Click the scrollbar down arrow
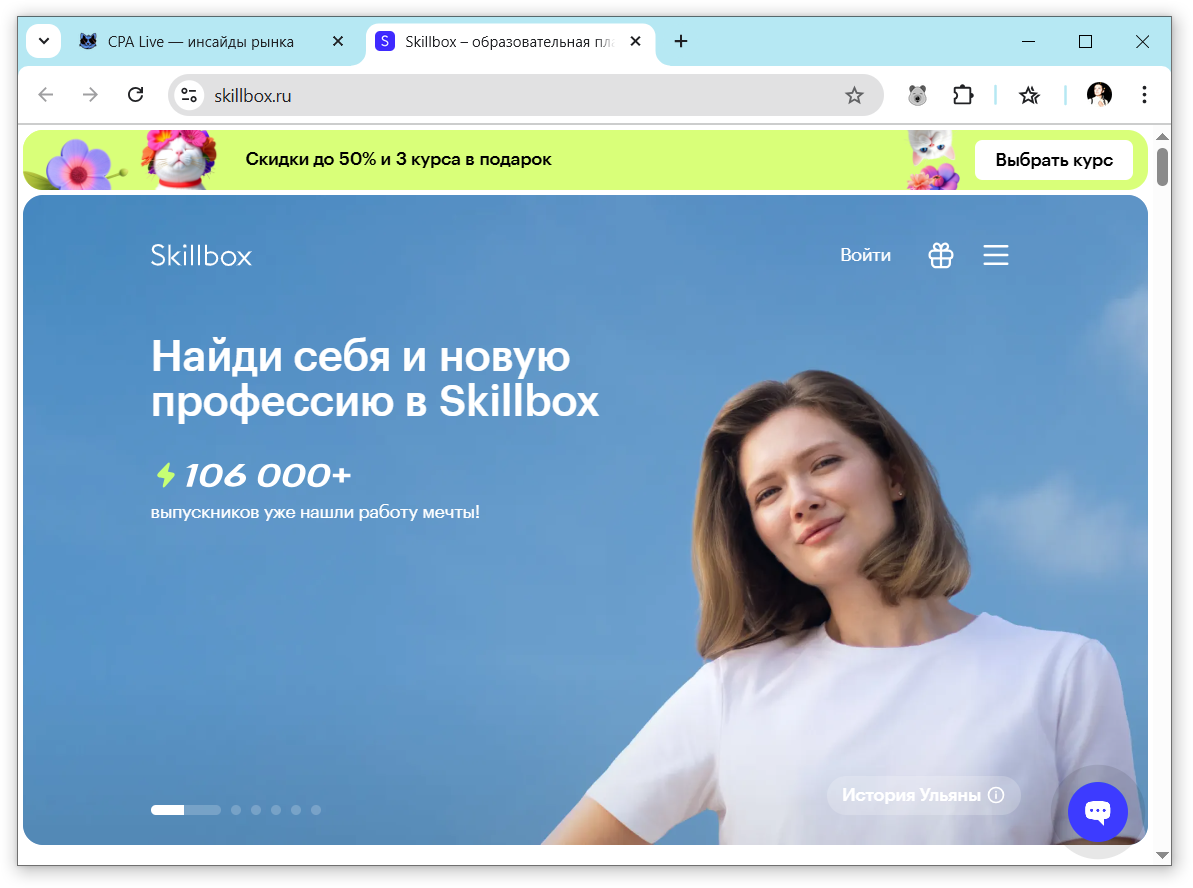The image size is (1193, 888). point(1162,855)
